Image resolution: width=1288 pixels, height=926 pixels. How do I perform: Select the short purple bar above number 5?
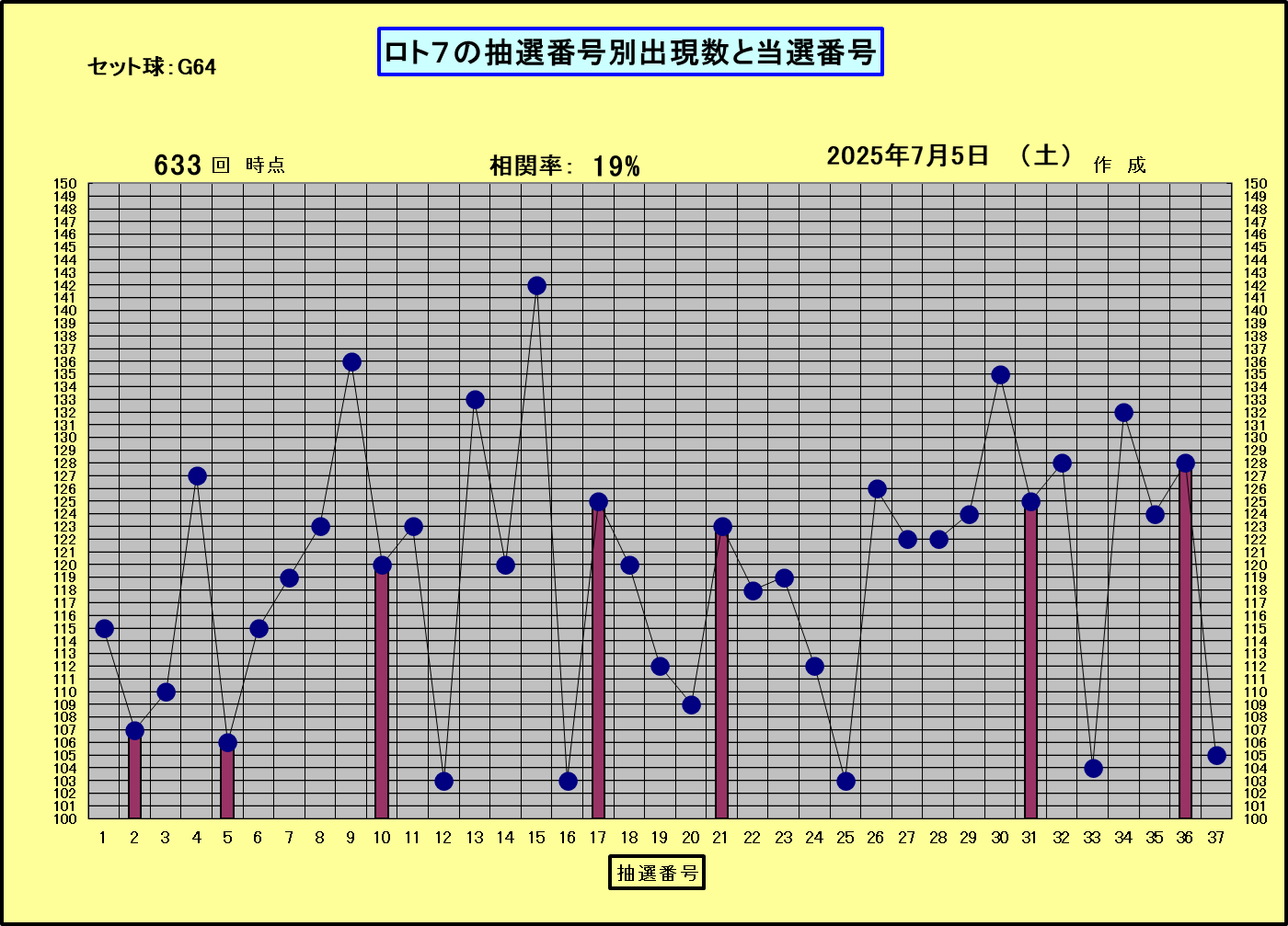227,783
